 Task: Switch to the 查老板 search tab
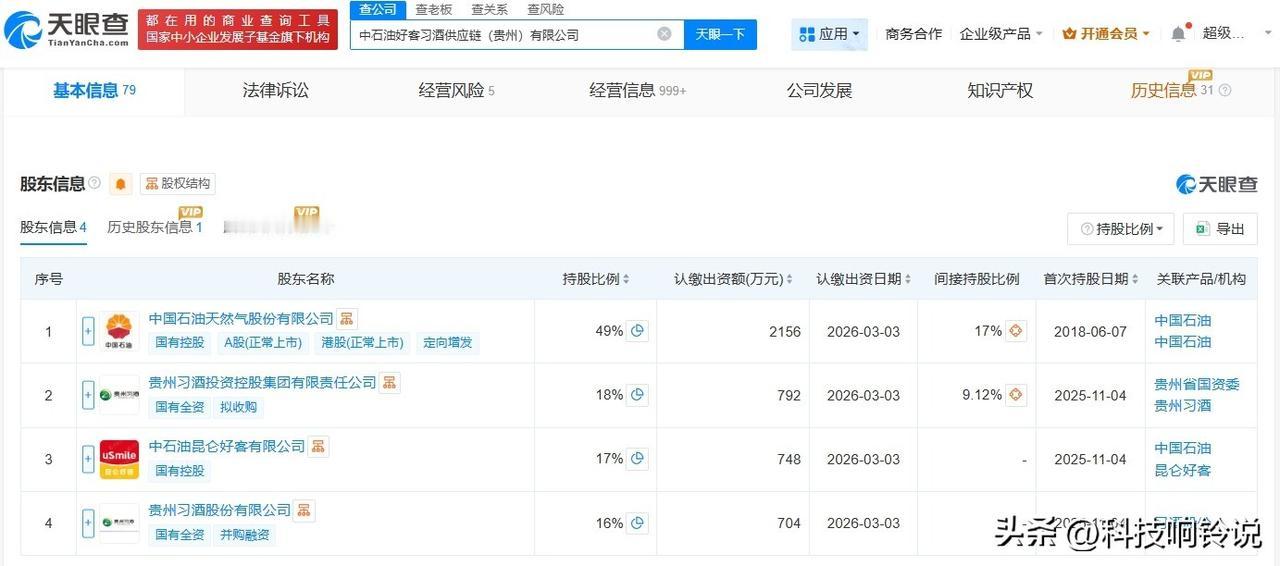[x=434, y=9]
